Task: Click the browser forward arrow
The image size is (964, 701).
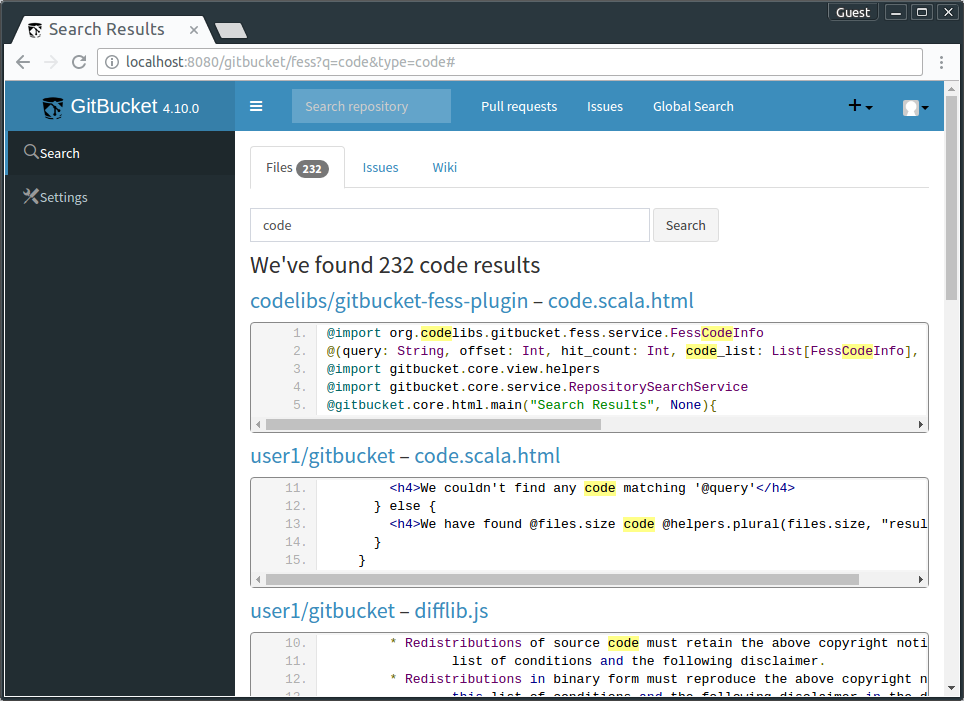Action: click(x=51, y=62)
